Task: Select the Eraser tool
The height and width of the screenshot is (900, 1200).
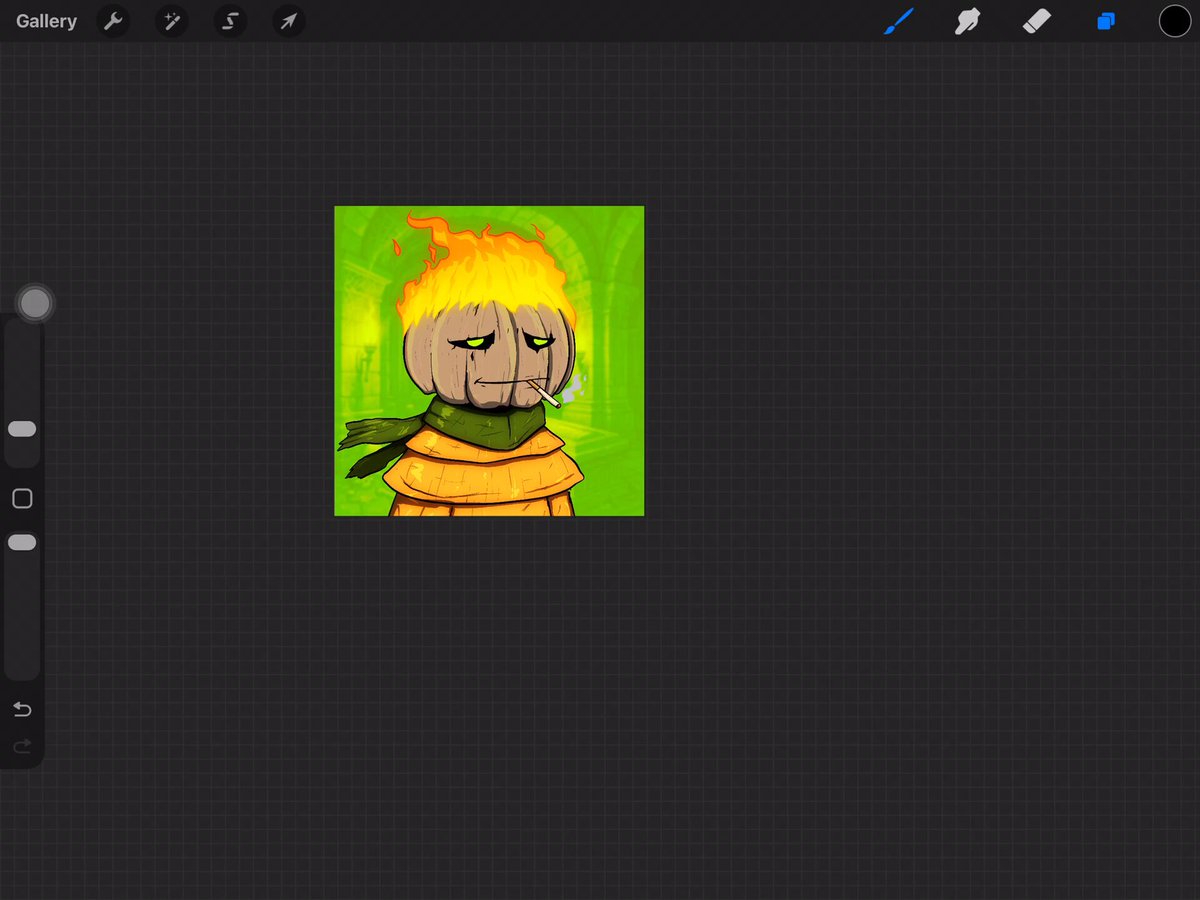Action: pyautogui.click(x=1037, y=21)
